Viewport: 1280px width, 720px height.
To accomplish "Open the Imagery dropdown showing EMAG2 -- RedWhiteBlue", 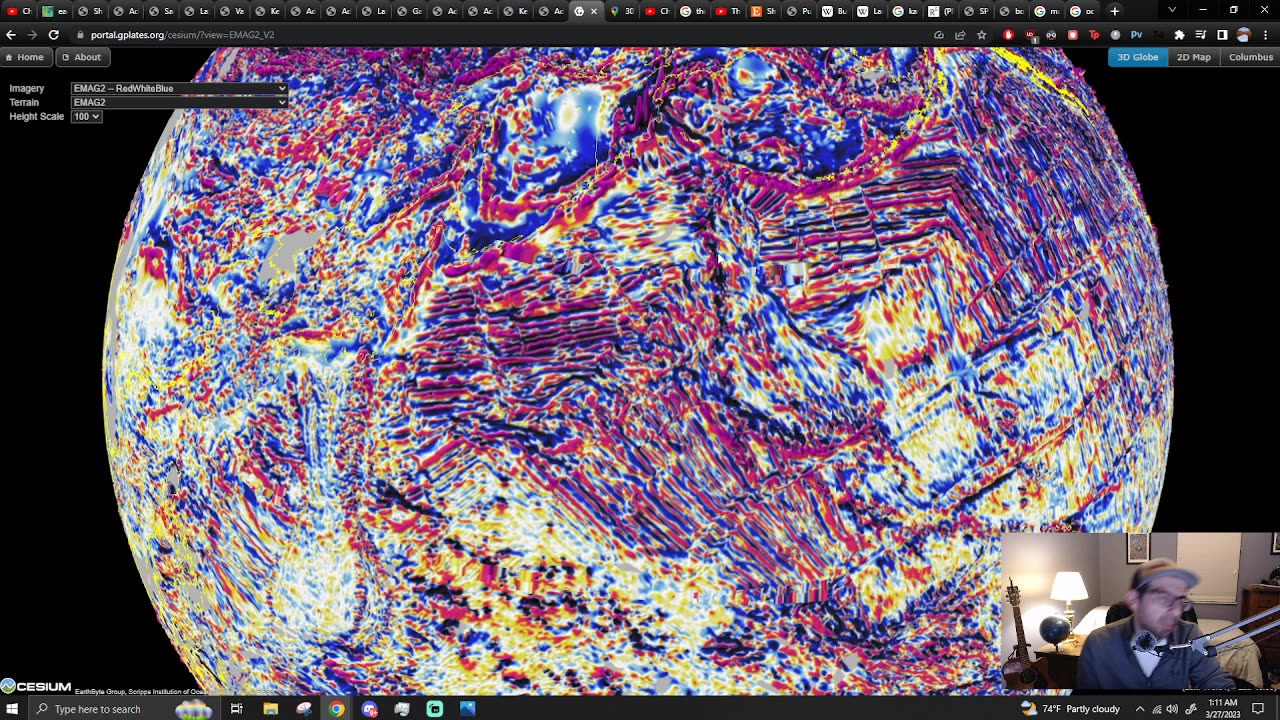I will (179, 88).
